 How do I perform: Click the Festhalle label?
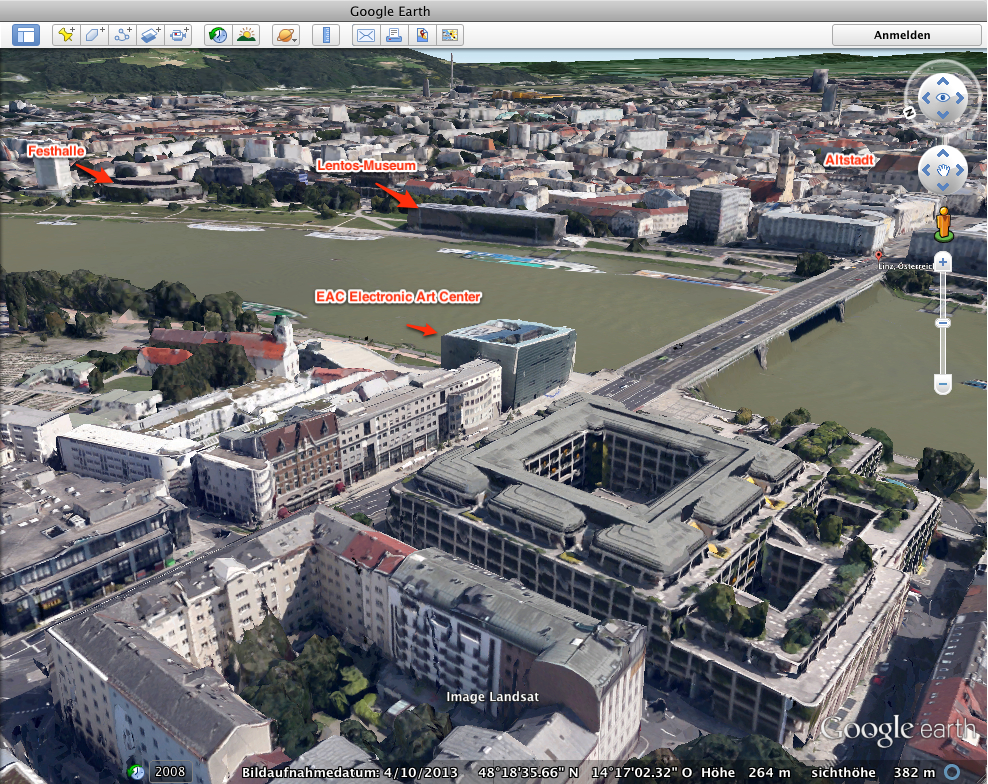click(56, 151)
